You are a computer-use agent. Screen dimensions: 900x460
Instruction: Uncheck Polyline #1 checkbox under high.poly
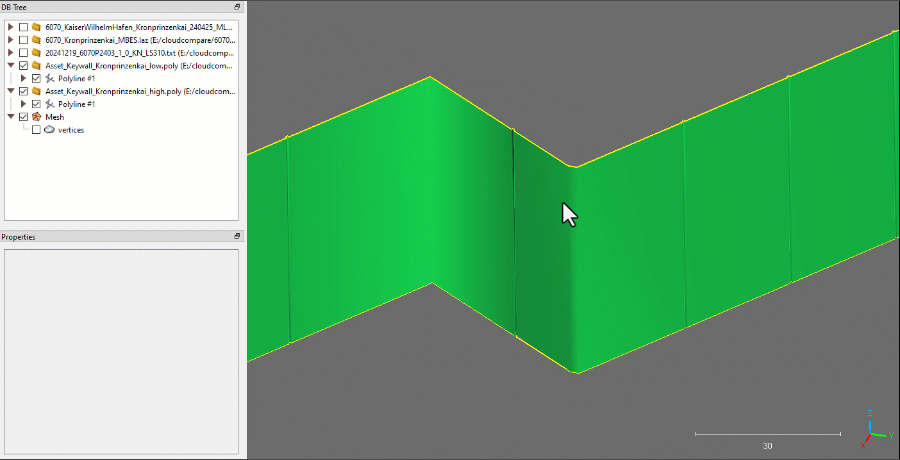36,104
